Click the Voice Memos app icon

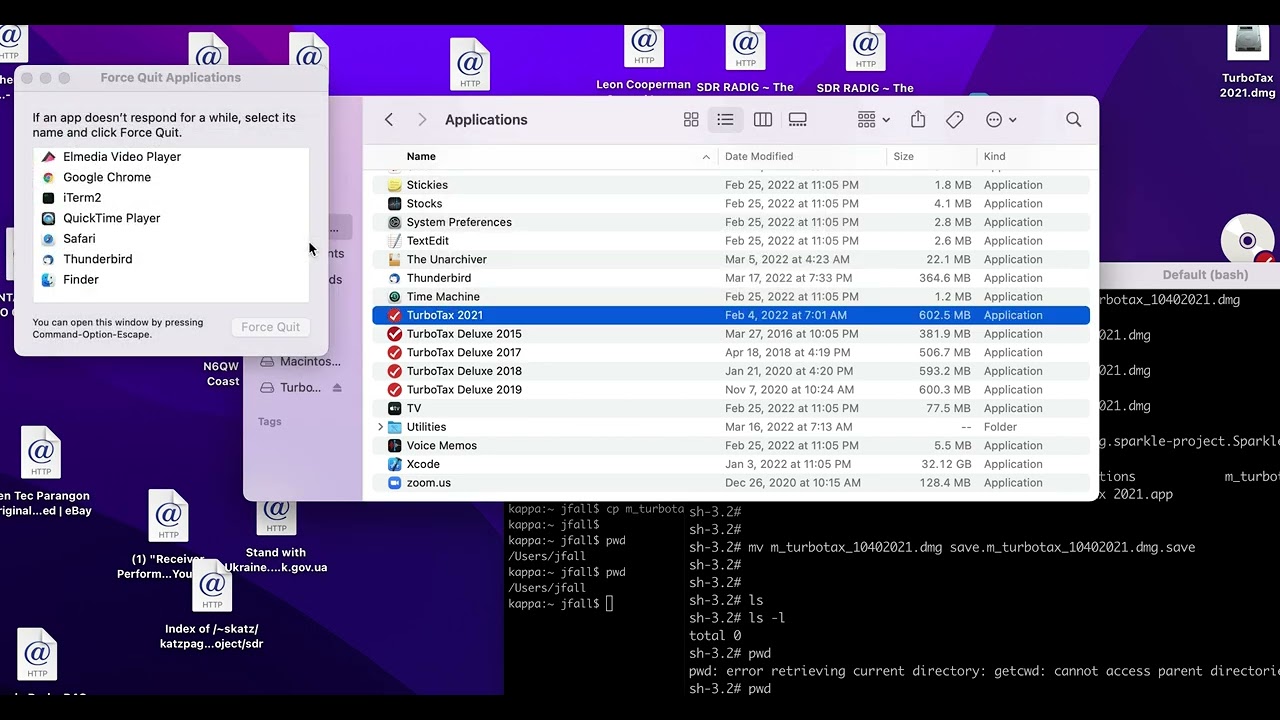(x=395, y=446)
